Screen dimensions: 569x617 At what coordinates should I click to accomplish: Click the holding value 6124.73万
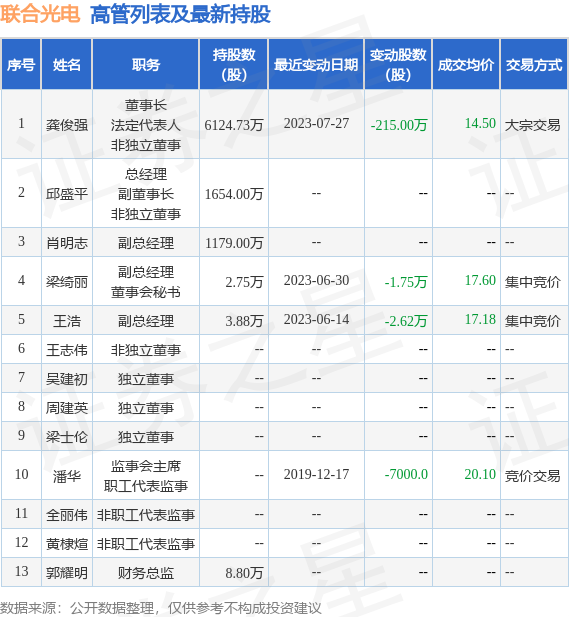pyautogui.click(x=234, y=125)
